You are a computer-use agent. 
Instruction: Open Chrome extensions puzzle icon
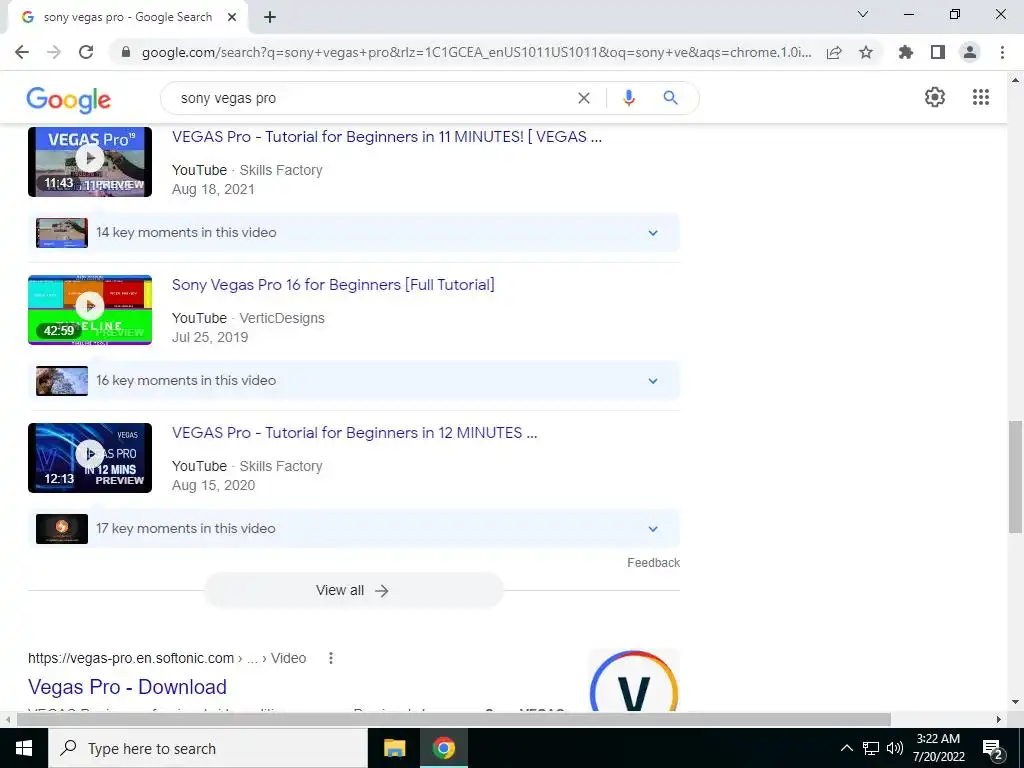click(906, 52)
